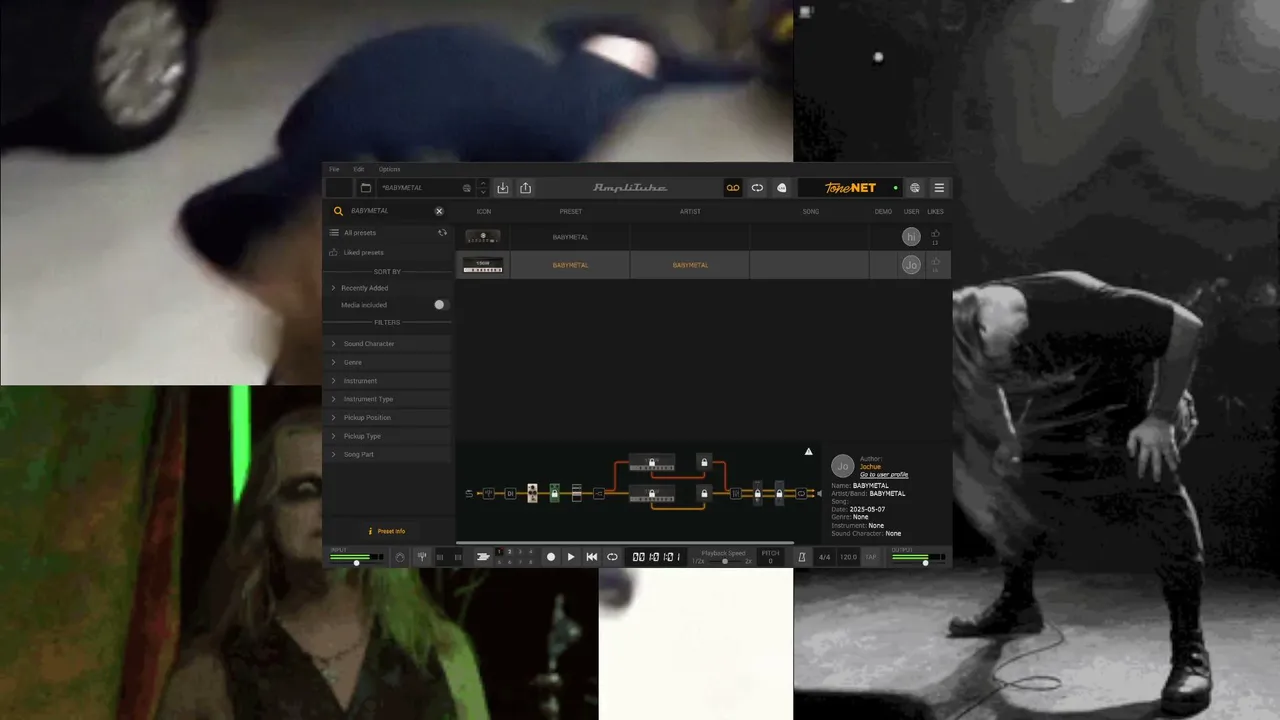Expand the Instrument Type filter

tap(388, 399)
